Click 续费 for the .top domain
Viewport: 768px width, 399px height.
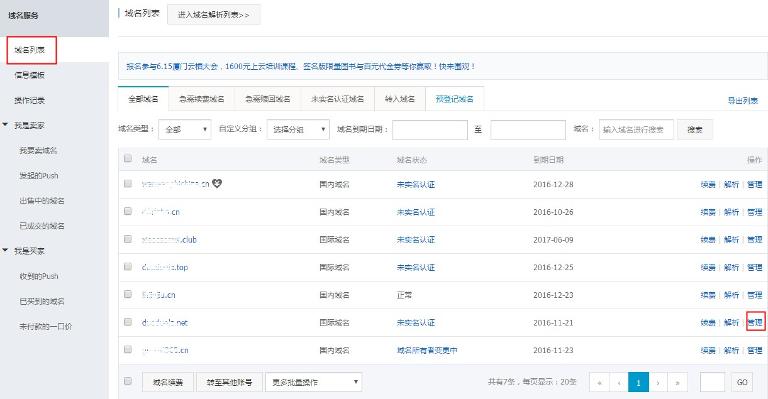[x=708, y=267]
